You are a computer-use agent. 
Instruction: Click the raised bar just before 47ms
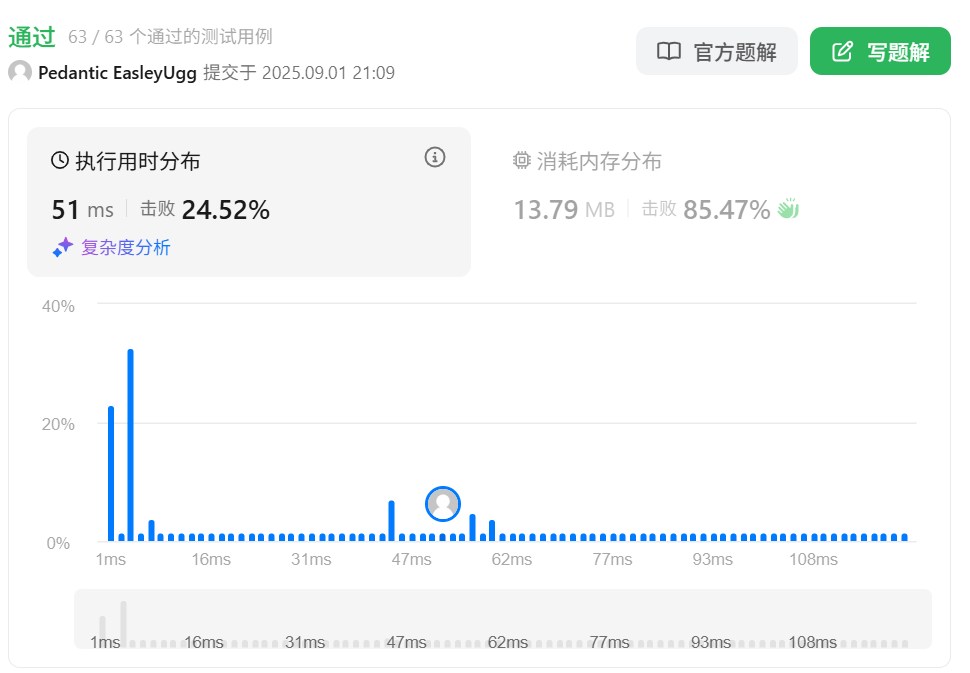pos(392,521)
